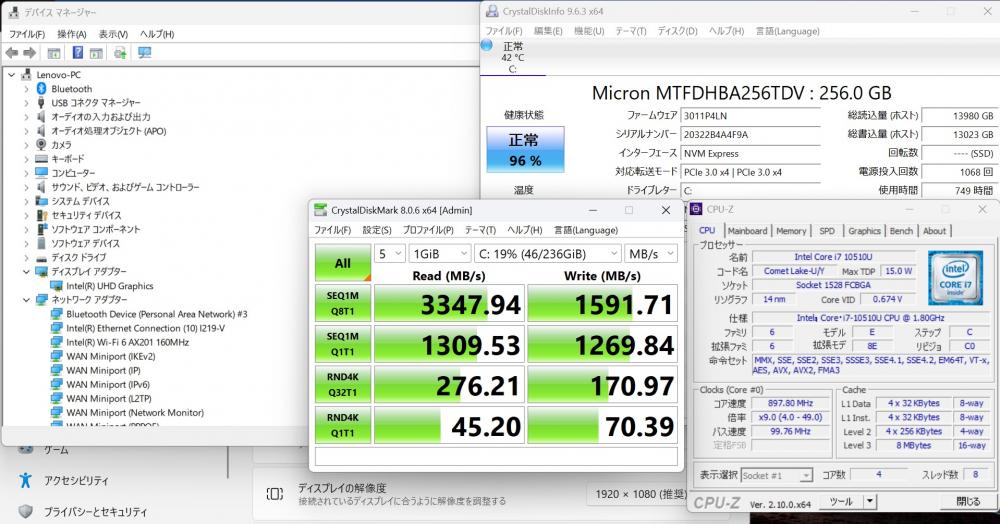Open Device Manager 操作(A) menu

pos(71,34)
